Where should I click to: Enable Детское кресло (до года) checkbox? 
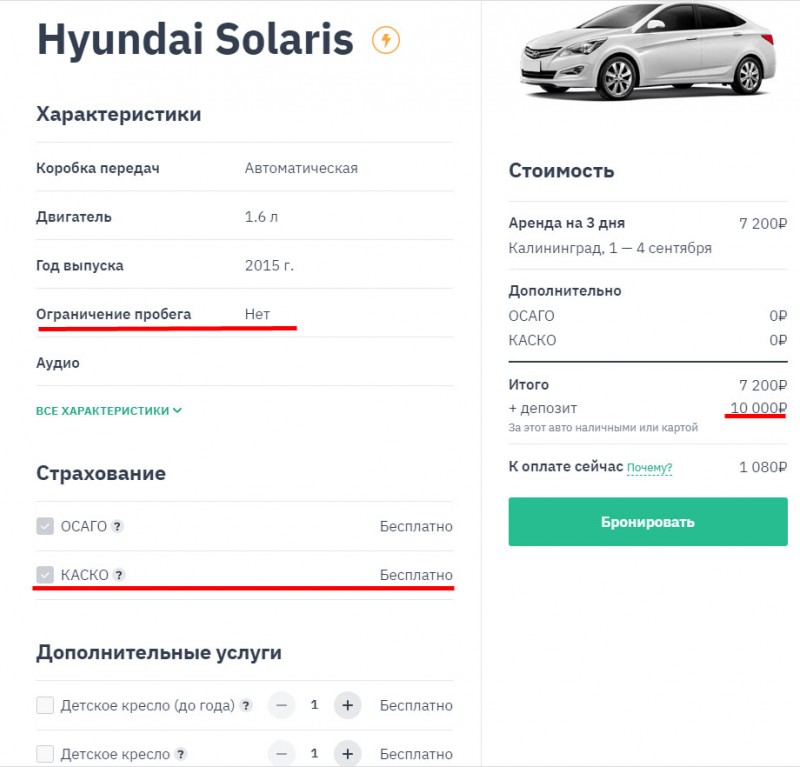coord(45,705)
